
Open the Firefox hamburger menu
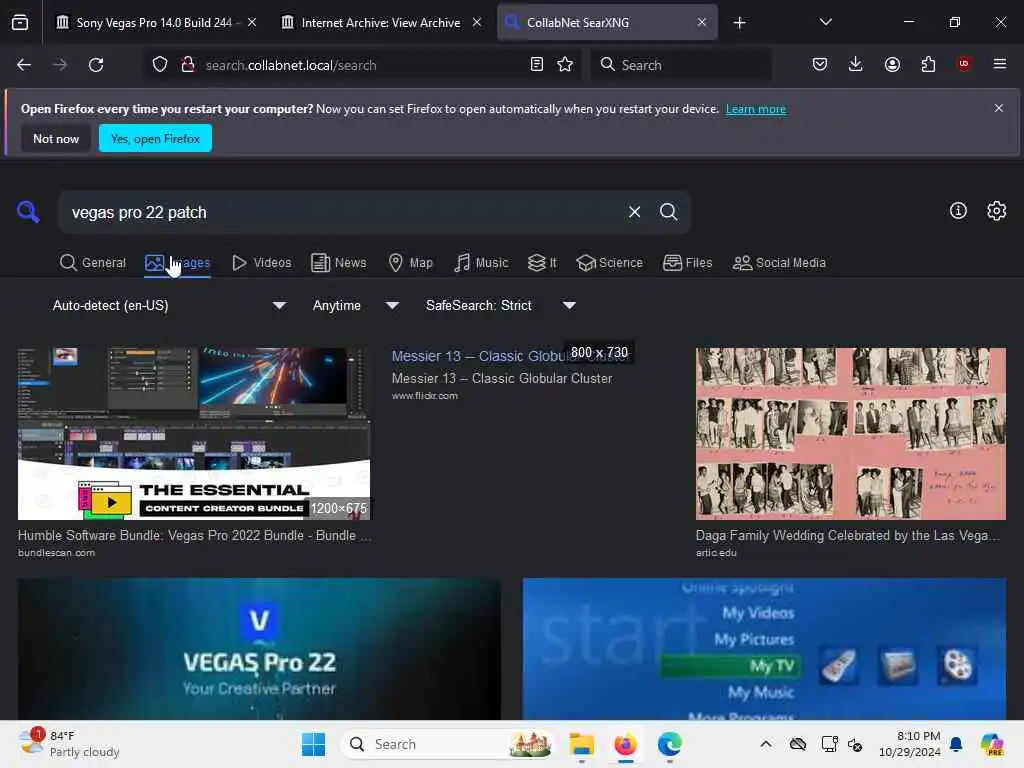pos(1000,64)
